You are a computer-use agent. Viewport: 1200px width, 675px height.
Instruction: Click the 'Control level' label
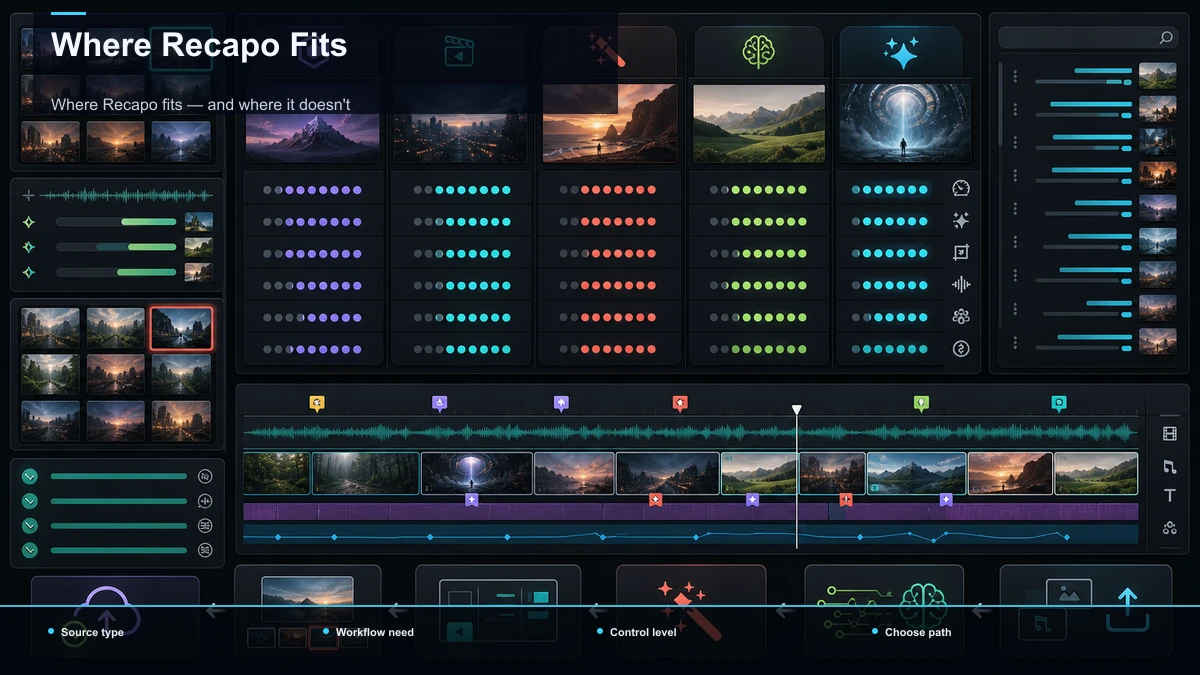643,632
